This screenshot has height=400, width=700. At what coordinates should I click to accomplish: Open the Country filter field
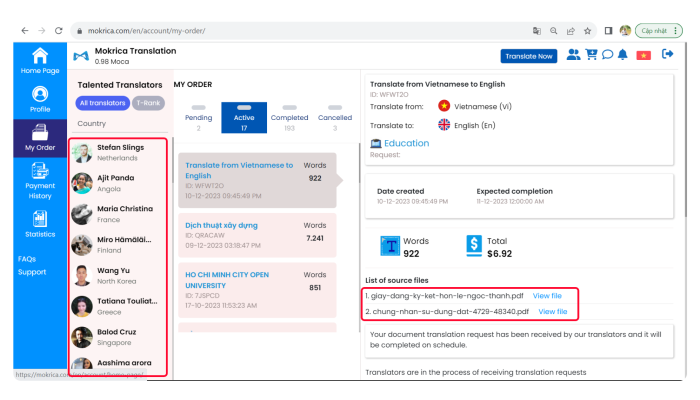tap(118, 124)
